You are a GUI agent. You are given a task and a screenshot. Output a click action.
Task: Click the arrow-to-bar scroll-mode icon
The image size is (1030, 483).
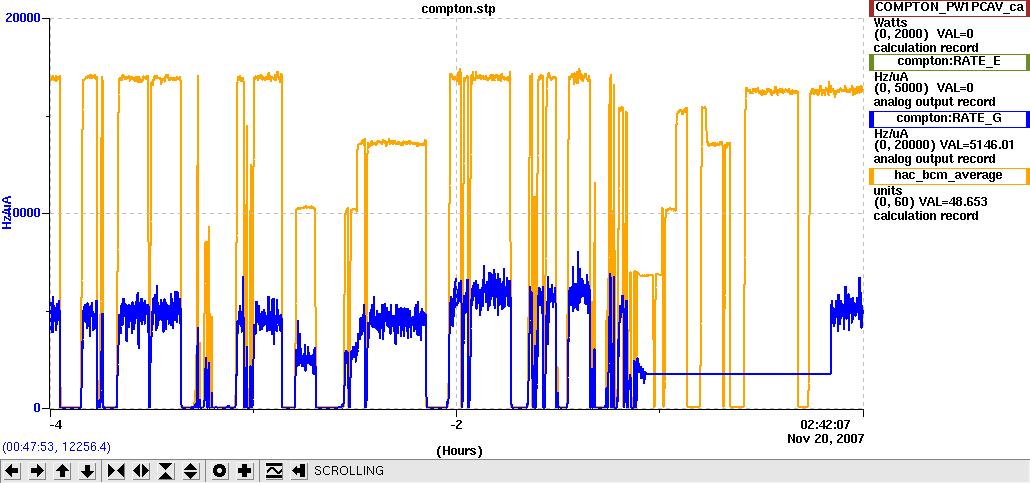299,471
